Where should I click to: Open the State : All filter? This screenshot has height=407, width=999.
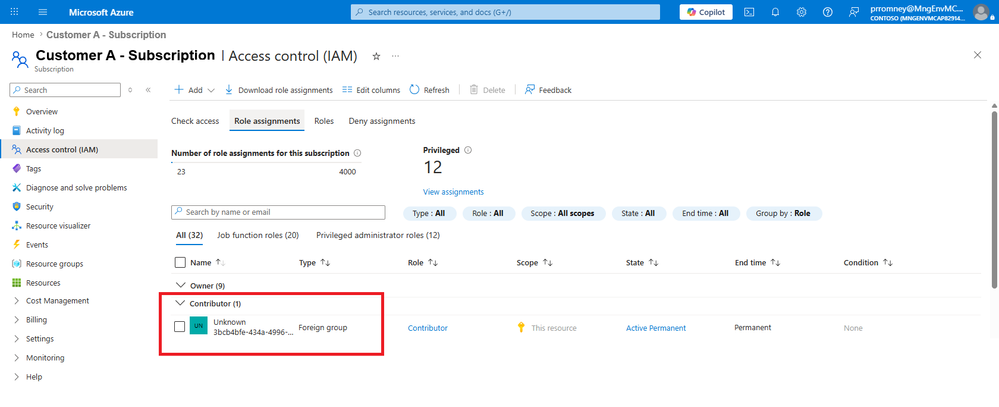pos(638,213)
